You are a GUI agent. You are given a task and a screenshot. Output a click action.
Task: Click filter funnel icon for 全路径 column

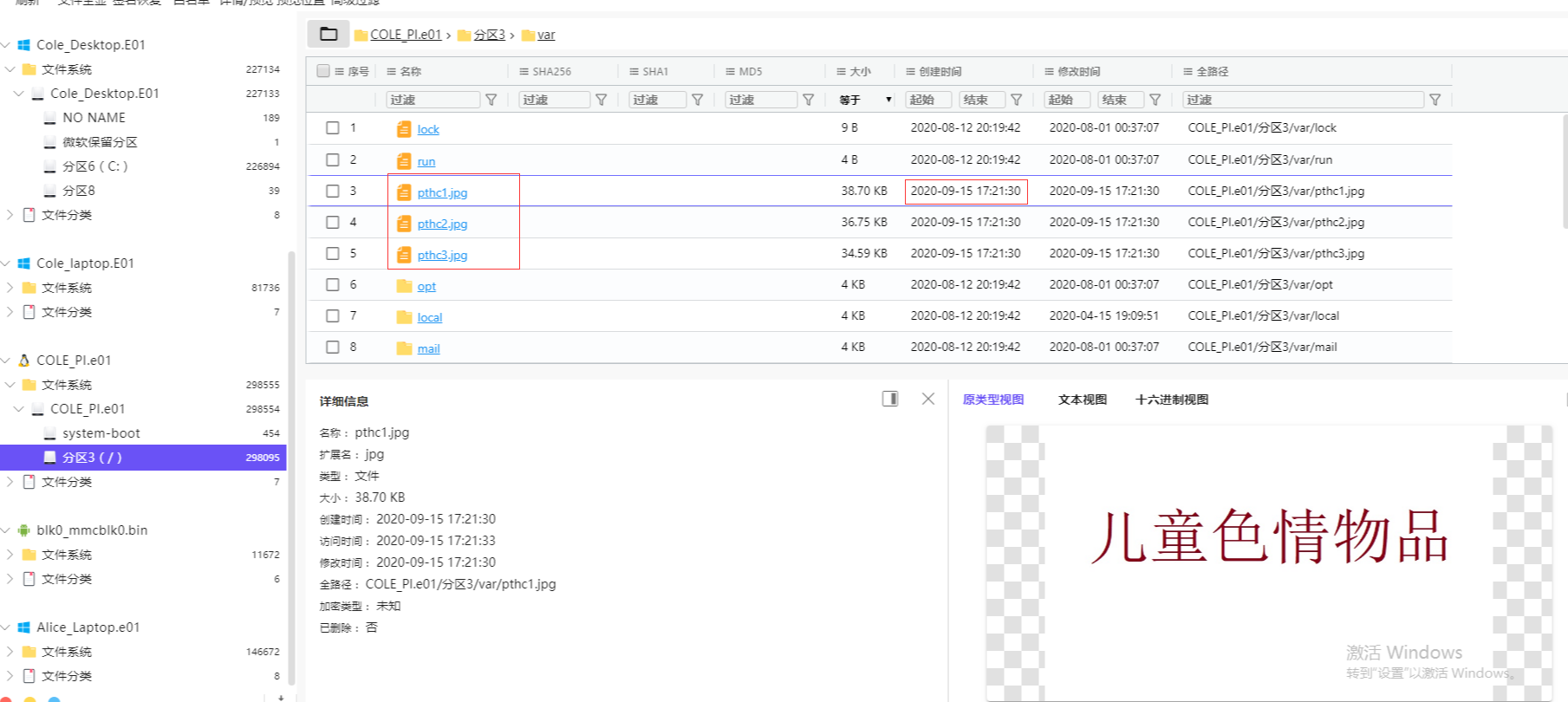pyautogui.click(x=1435, y=100)
